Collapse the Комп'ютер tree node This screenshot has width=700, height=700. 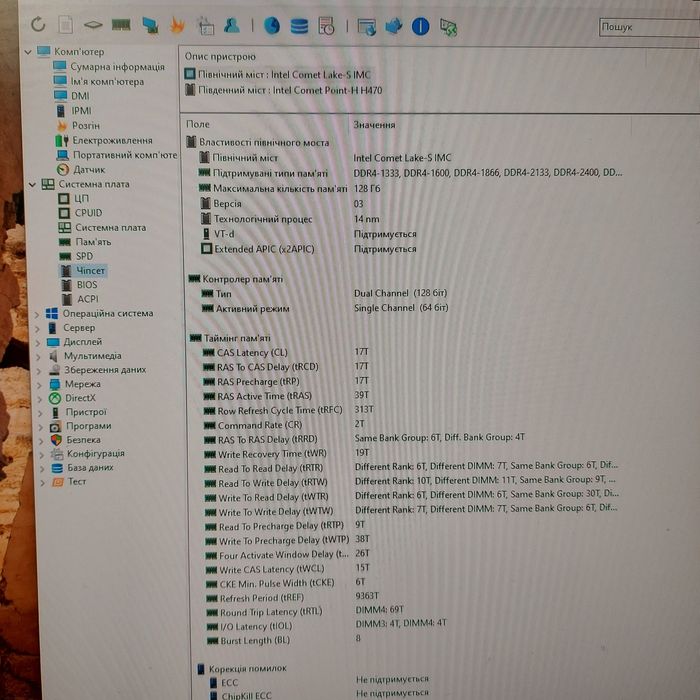(28, 52)
